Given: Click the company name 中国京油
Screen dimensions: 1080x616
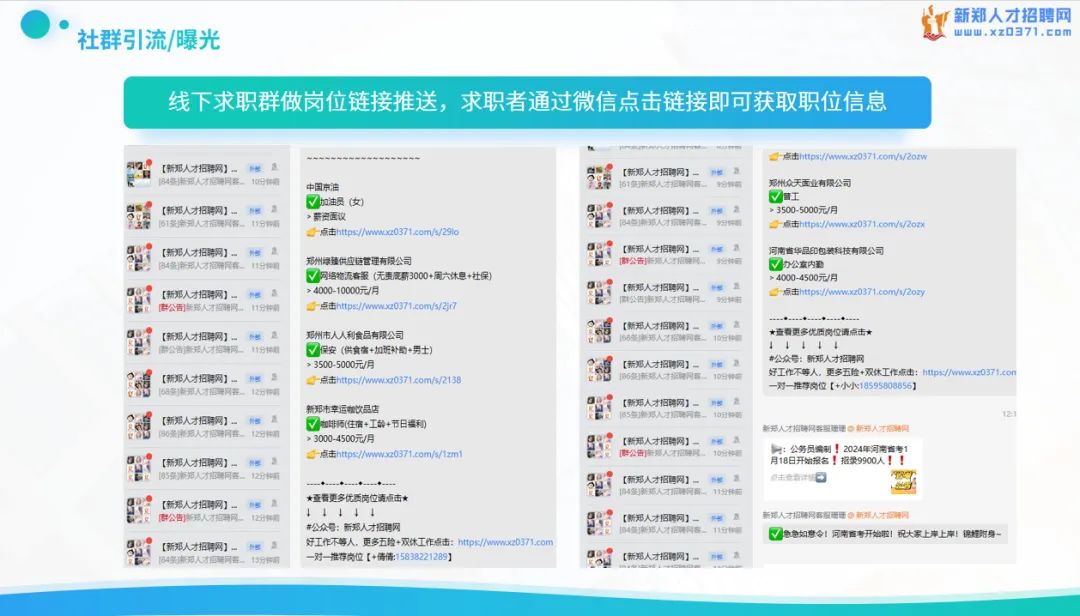Looking at the screenshot, I should (322, 187).
